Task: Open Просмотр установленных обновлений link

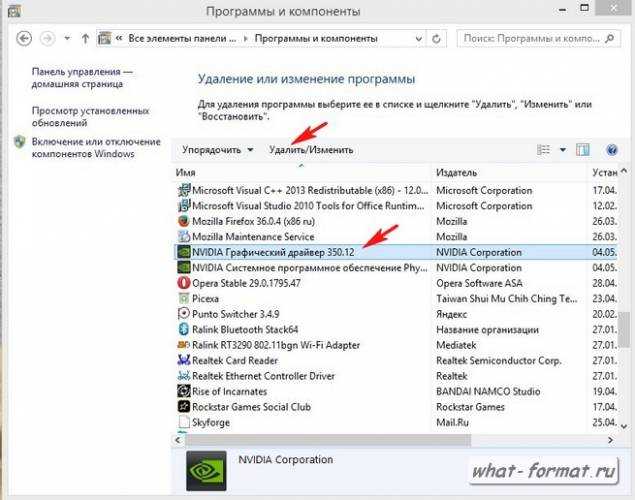Action: (x=91, y=117)
